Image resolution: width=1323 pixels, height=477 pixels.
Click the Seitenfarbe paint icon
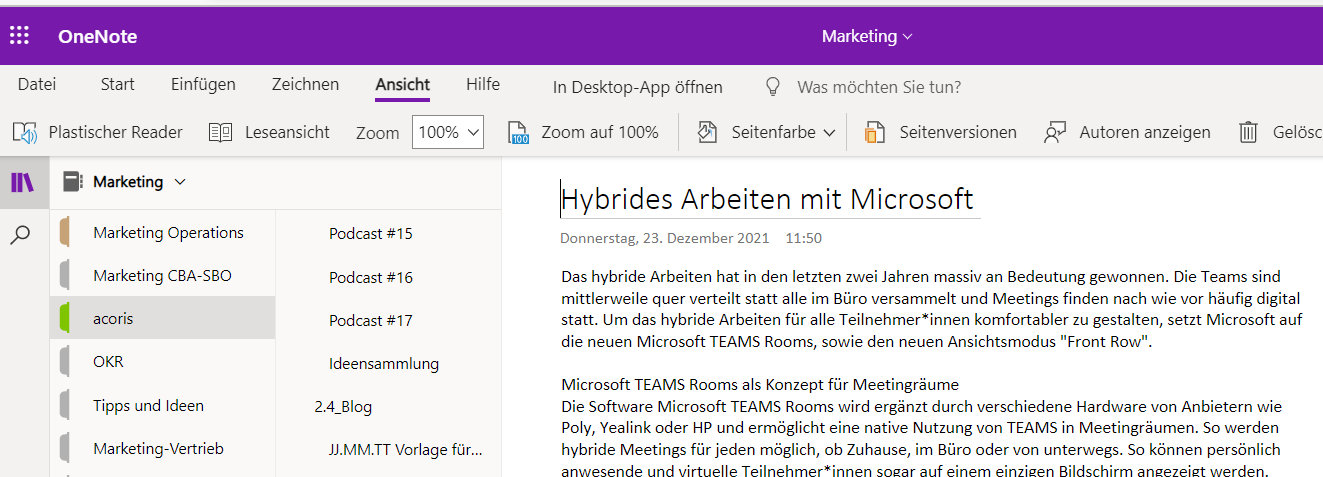(x=707, y=132)
